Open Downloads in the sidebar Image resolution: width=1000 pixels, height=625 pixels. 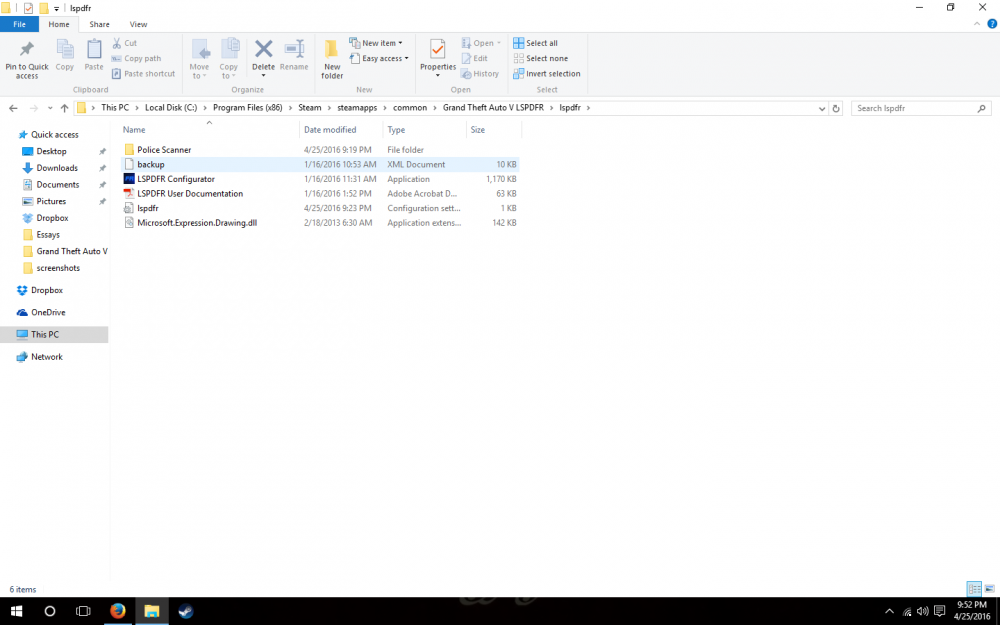pos(57,168)
